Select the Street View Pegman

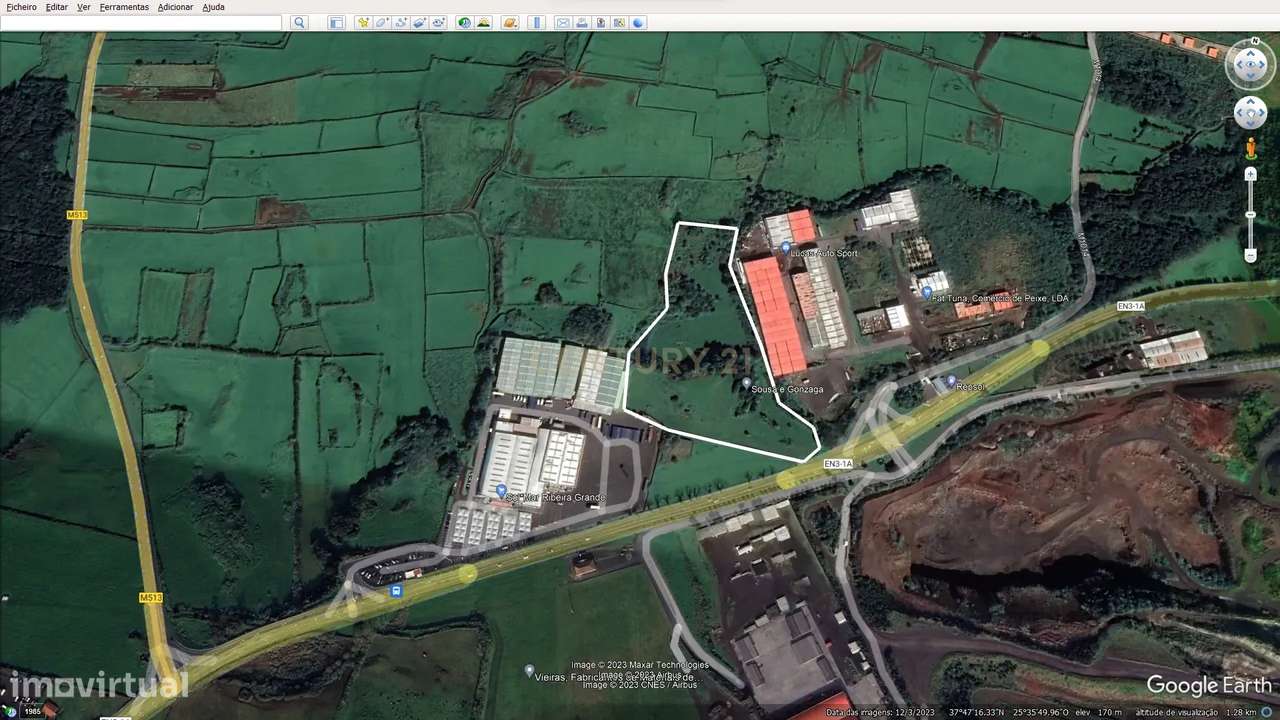click(x=1251, y=147)
